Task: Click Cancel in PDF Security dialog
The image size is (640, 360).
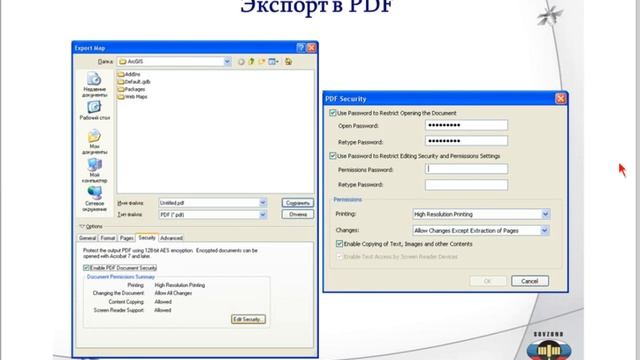Action: 530,281
